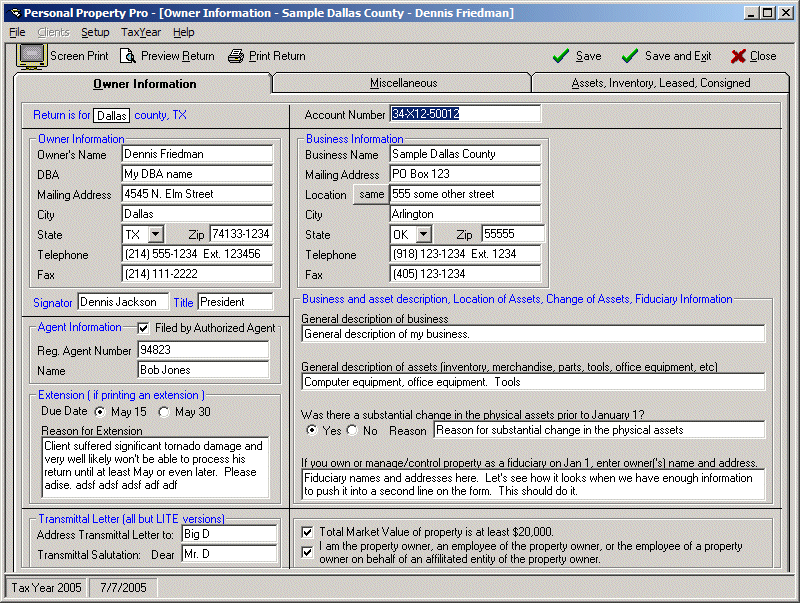
Task: Click the Business Name field
Action: [465, 154]
